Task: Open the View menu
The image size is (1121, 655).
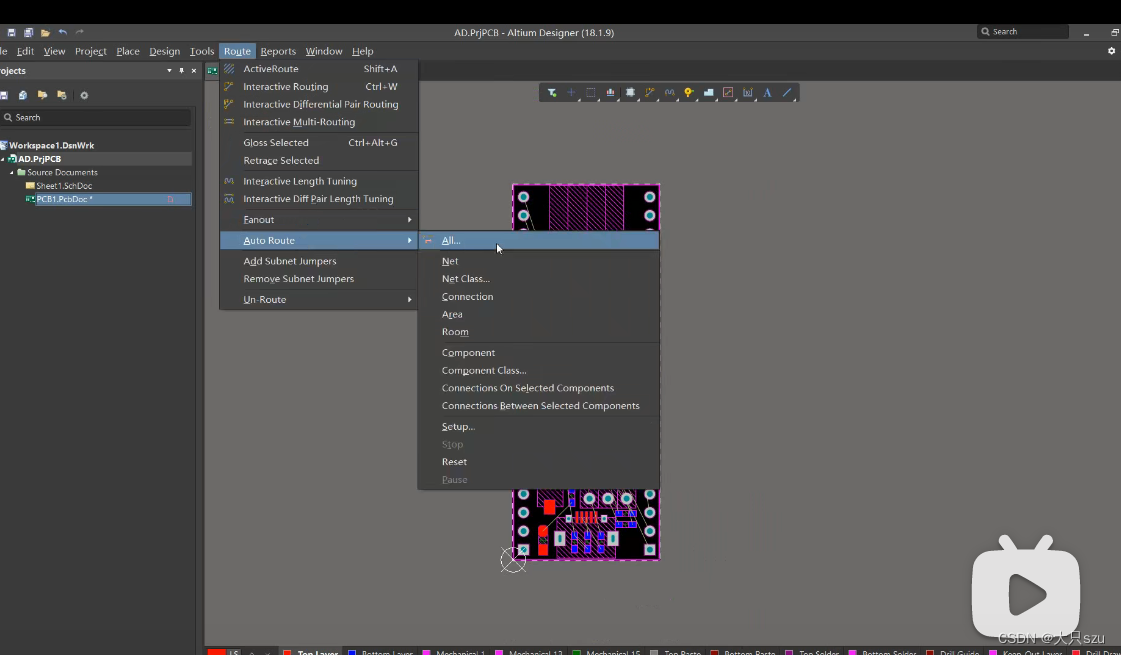Action: (54, 51)
